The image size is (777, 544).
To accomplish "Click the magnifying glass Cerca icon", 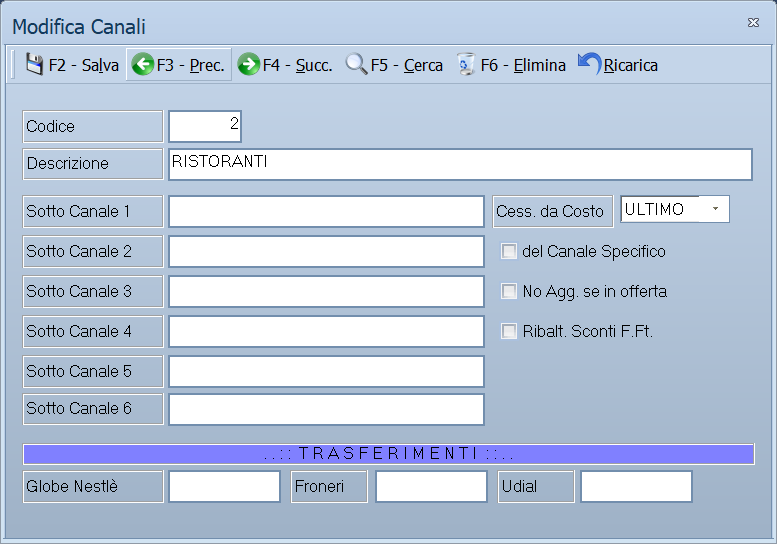I will pos(356,64).
